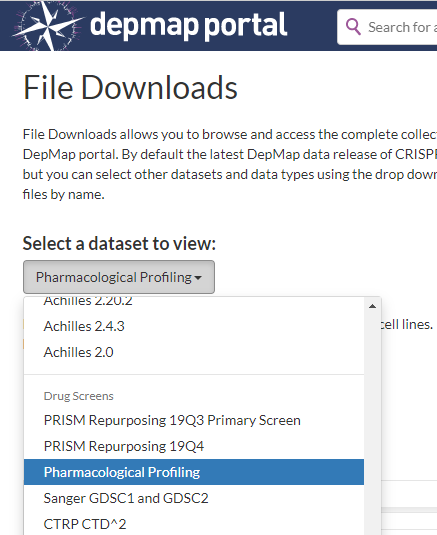Choose PRISM Repurposing 19Q3 Primary Screen
Image resolution: width=437 pixels, height=535 pixels.
pyautogui.click(x=194, y=420)
